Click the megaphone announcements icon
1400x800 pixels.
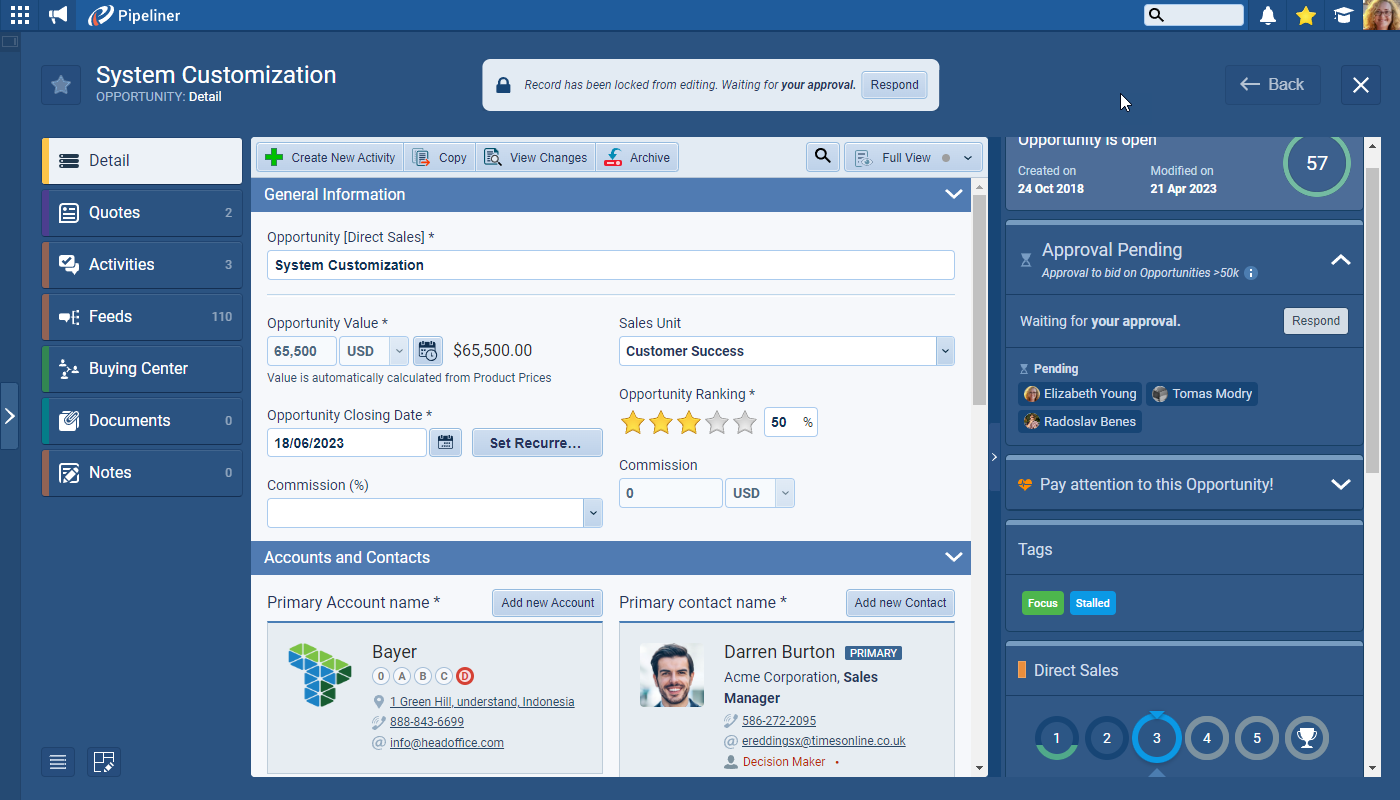click(x=59, y=15)
